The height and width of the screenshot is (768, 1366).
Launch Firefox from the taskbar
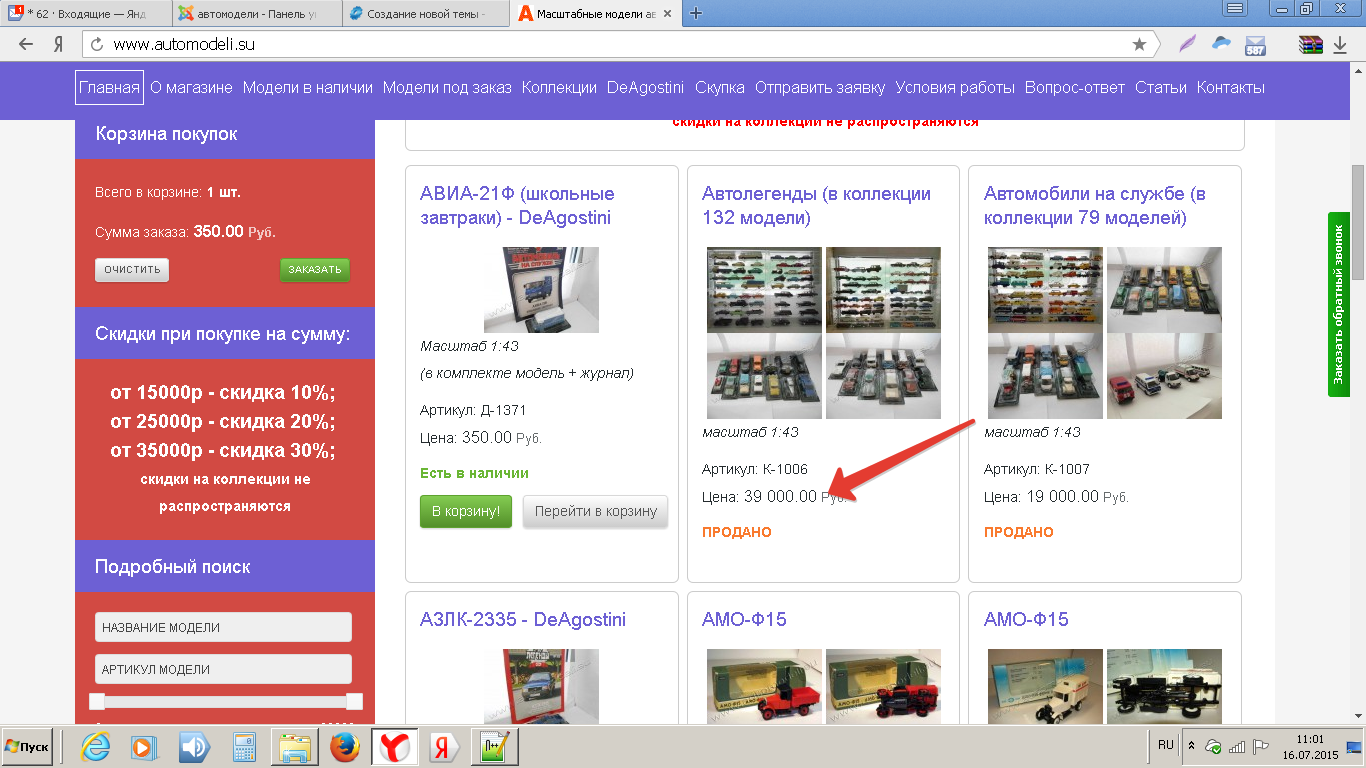pos(344,746)
